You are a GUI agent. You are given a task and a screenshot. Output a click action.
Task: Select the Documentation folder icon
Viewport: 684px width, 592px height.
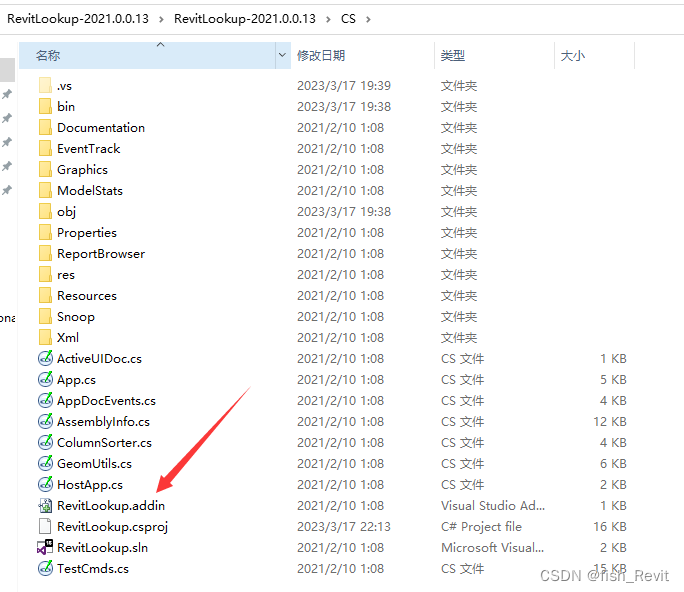click(x=45, y=127)
